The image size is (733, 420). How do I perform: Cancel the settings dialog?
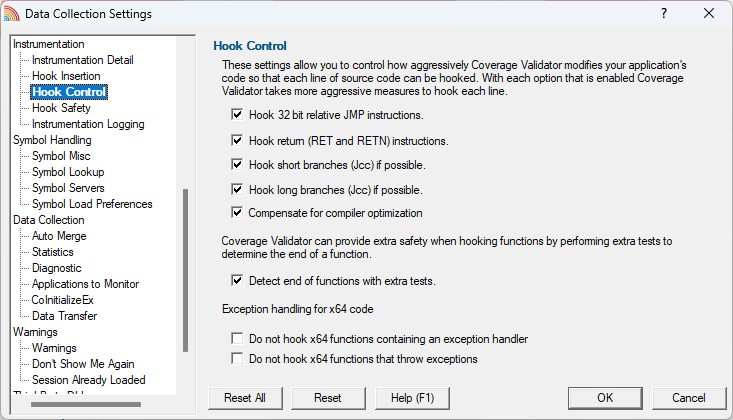(689, 398)
